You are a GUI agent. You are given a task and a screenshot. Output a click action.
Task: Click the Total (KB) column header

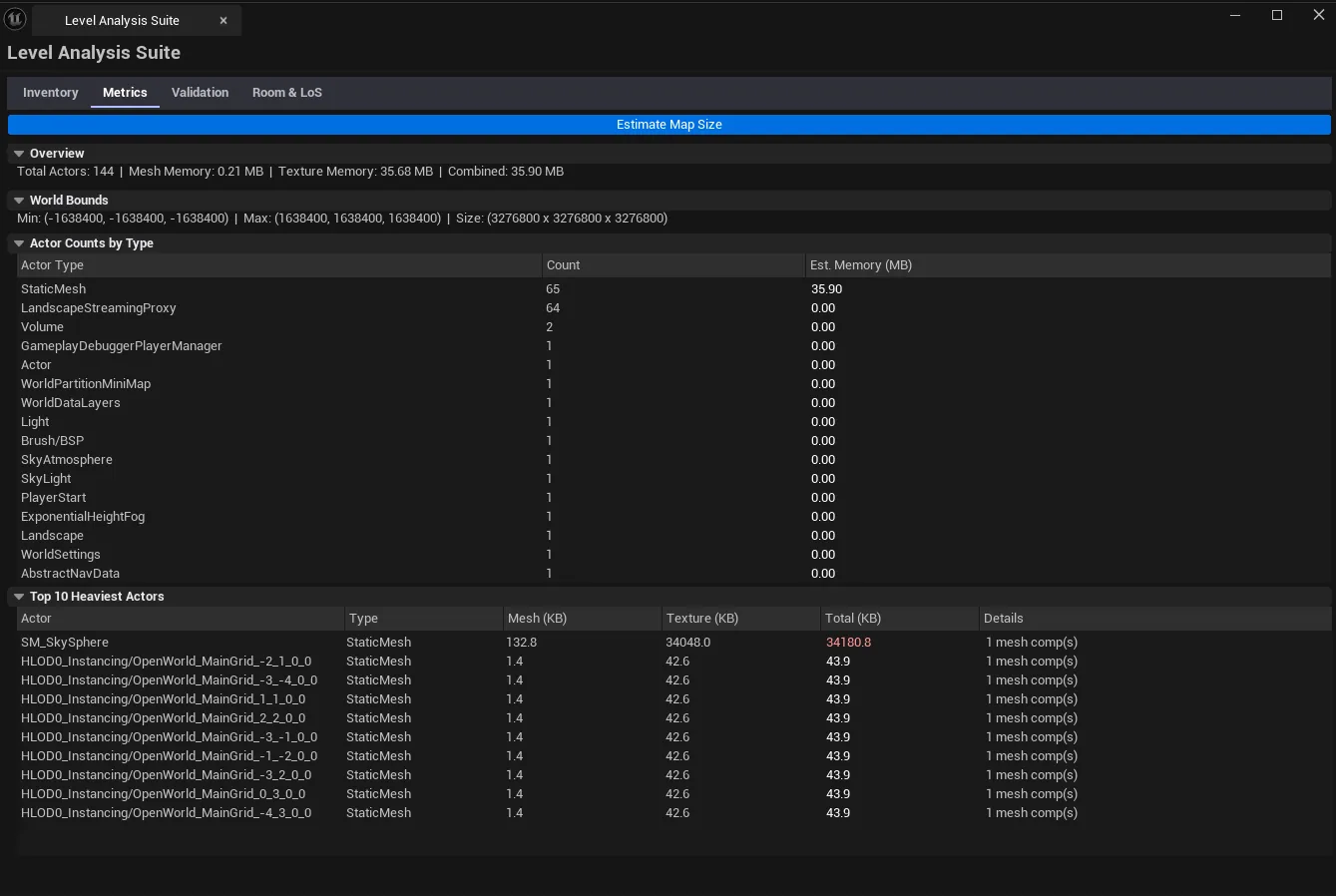[x=900, y=619]
